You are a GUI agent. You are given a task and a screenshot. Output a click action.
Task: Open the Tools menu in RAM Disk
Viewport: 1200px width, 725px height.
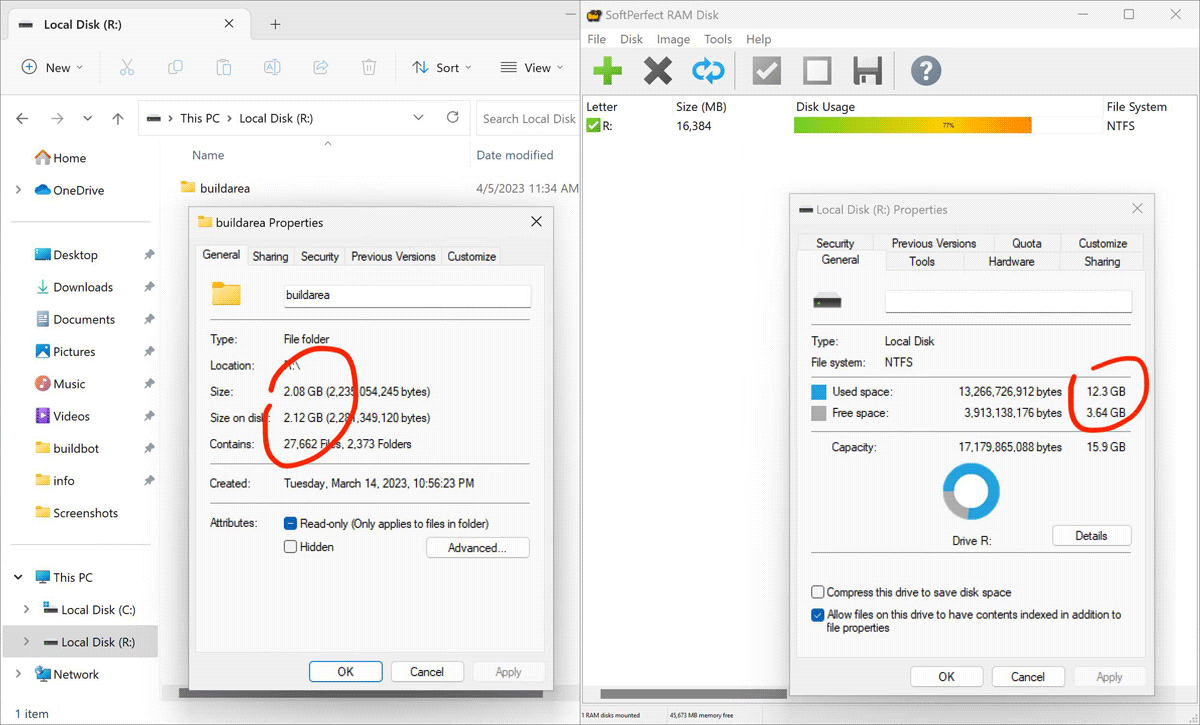tap(718, 39)
